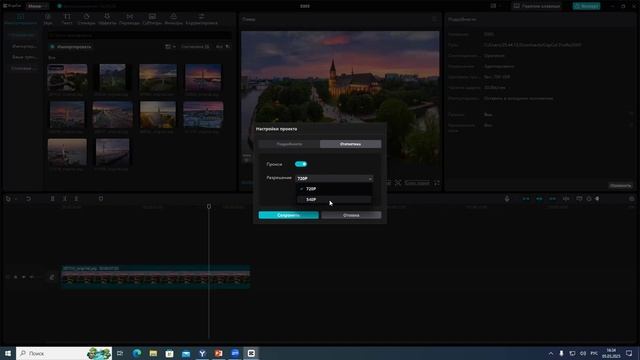640x360 pixels.
Task: Select the video clip on the timeline
Action: click(x=156, y=277)
